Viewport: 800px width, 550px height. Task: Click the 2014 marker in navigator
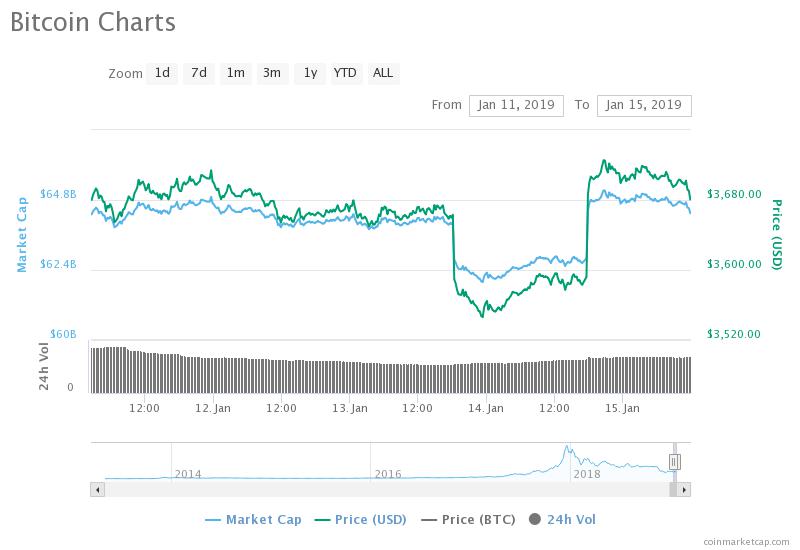coord(188,474)
